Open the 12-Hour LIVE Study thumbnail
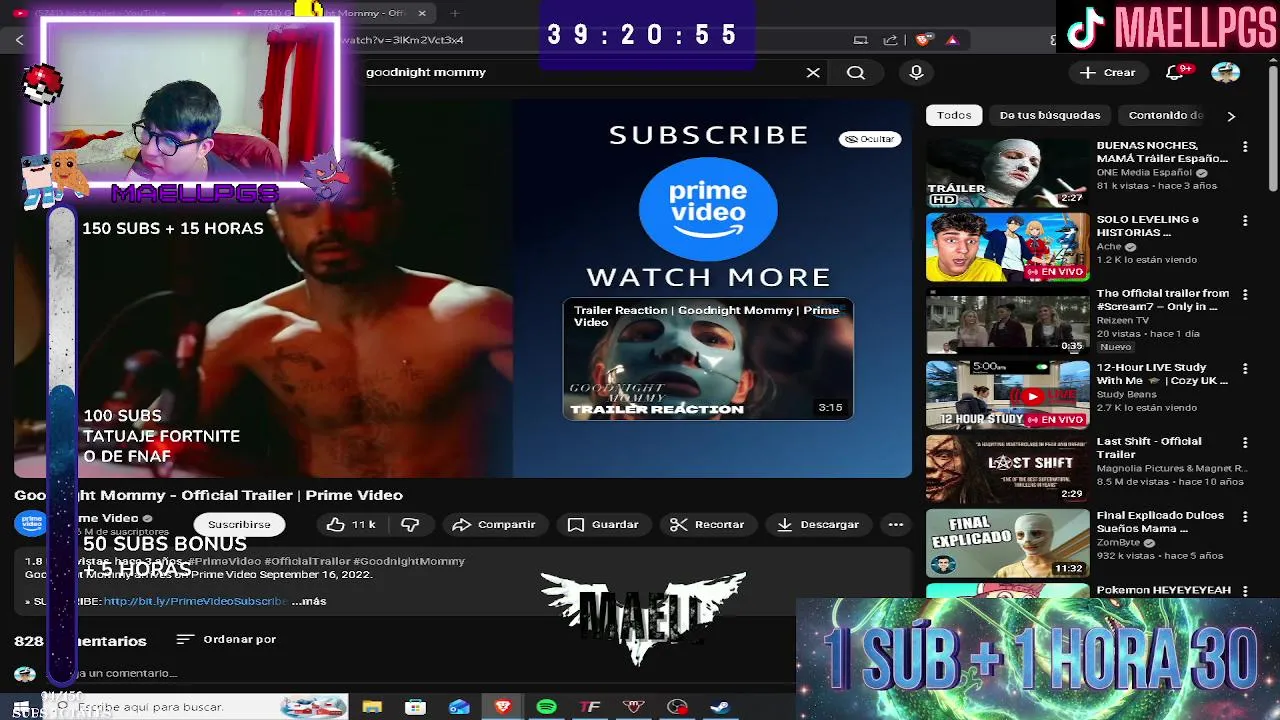Image resolution: width=1280 pixels, height=720 pixels. (x=1007, y=395)
